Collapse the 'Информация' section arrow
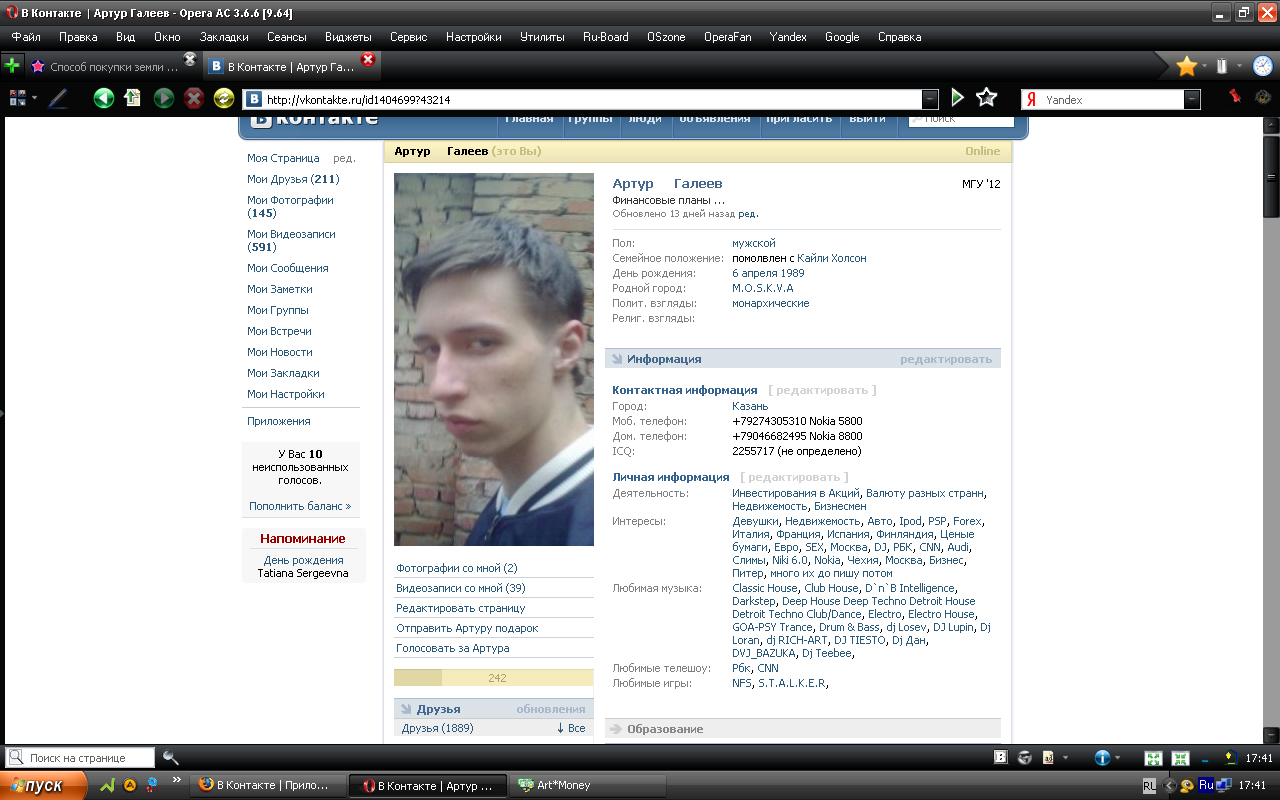The width and height of the screenshot is (1280, 800). coord(616,359)
